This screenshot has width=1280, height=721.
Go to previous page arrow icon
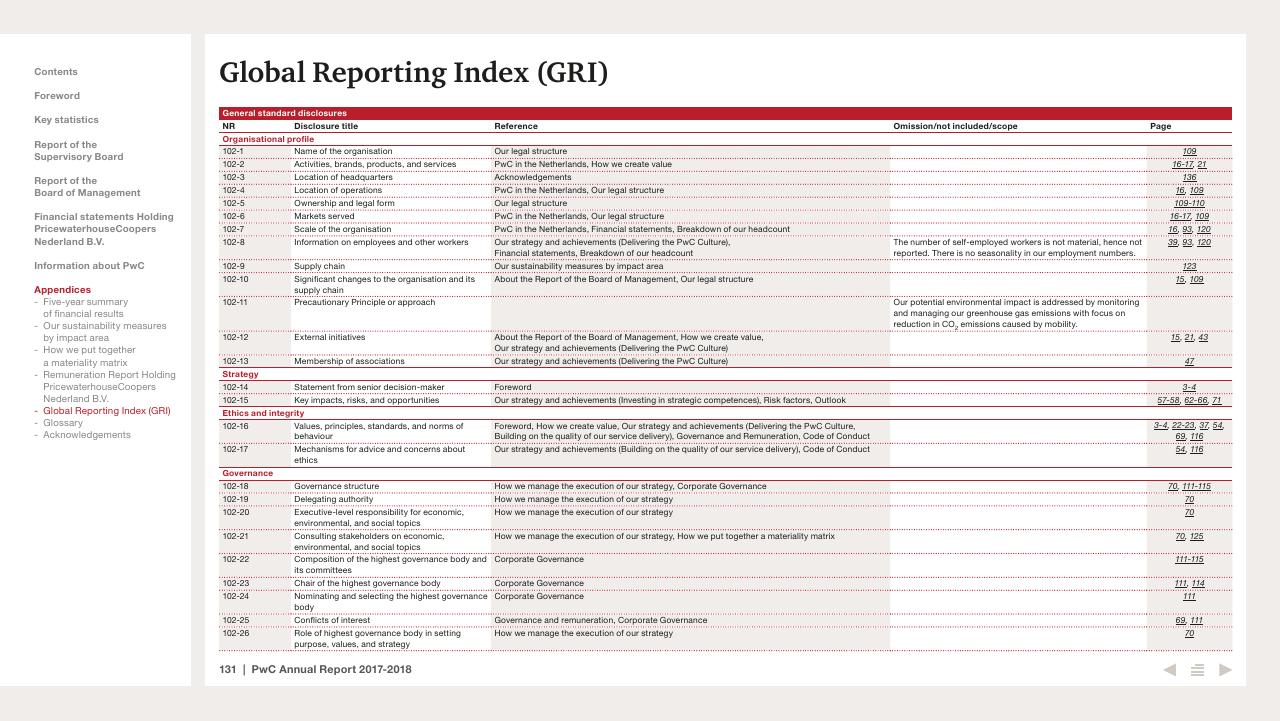tap(1169, 670)
